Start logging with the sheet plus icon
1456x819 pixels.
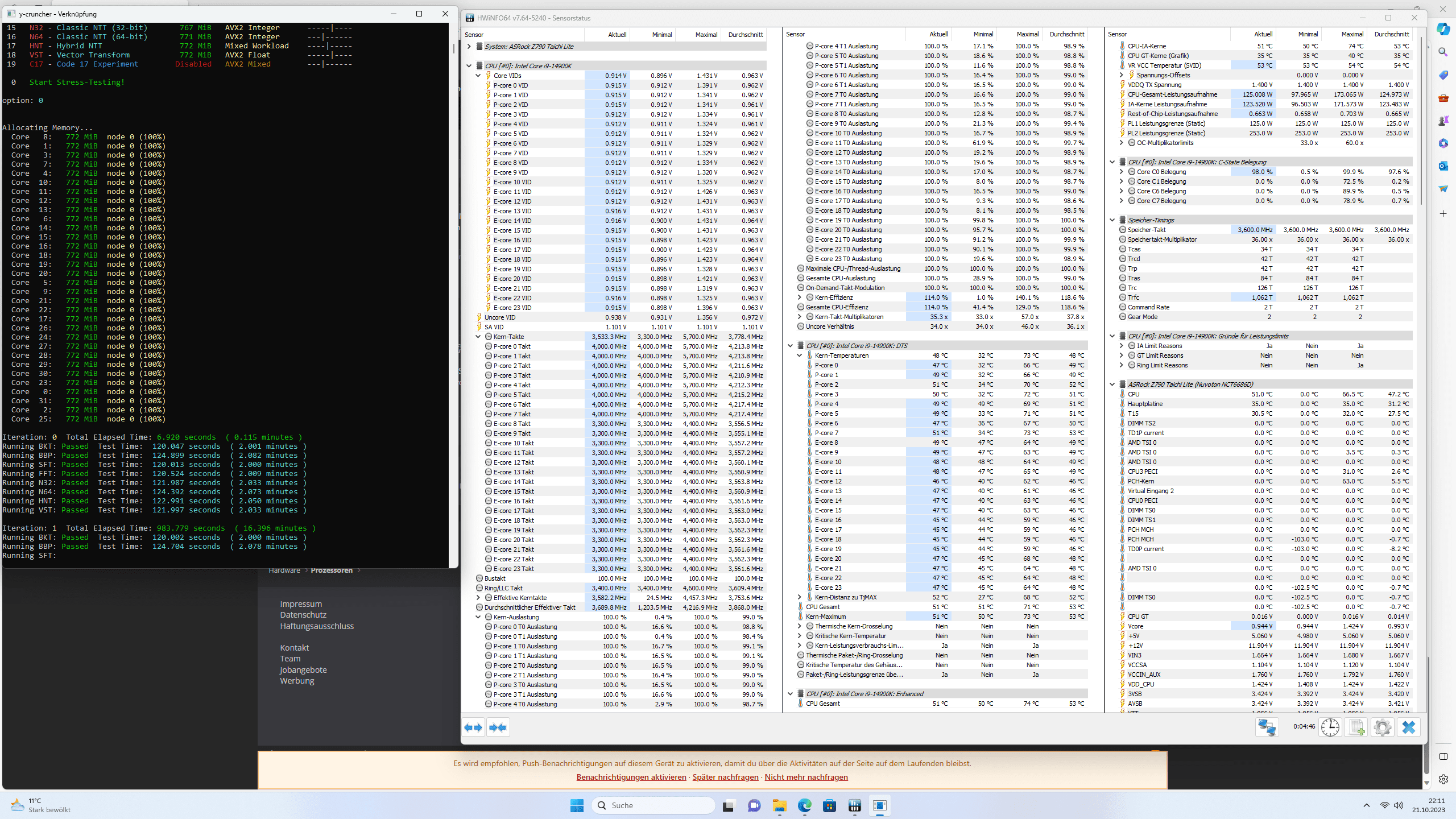1356,727
